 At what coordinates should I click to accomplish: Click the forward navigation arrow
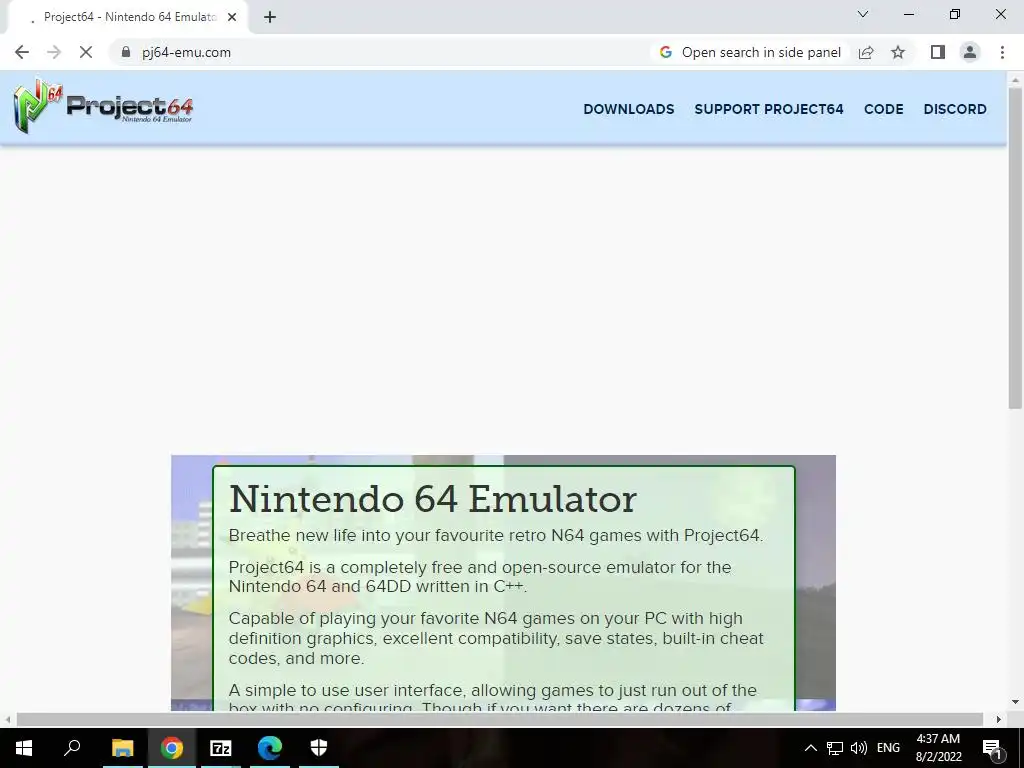(54, 52)
